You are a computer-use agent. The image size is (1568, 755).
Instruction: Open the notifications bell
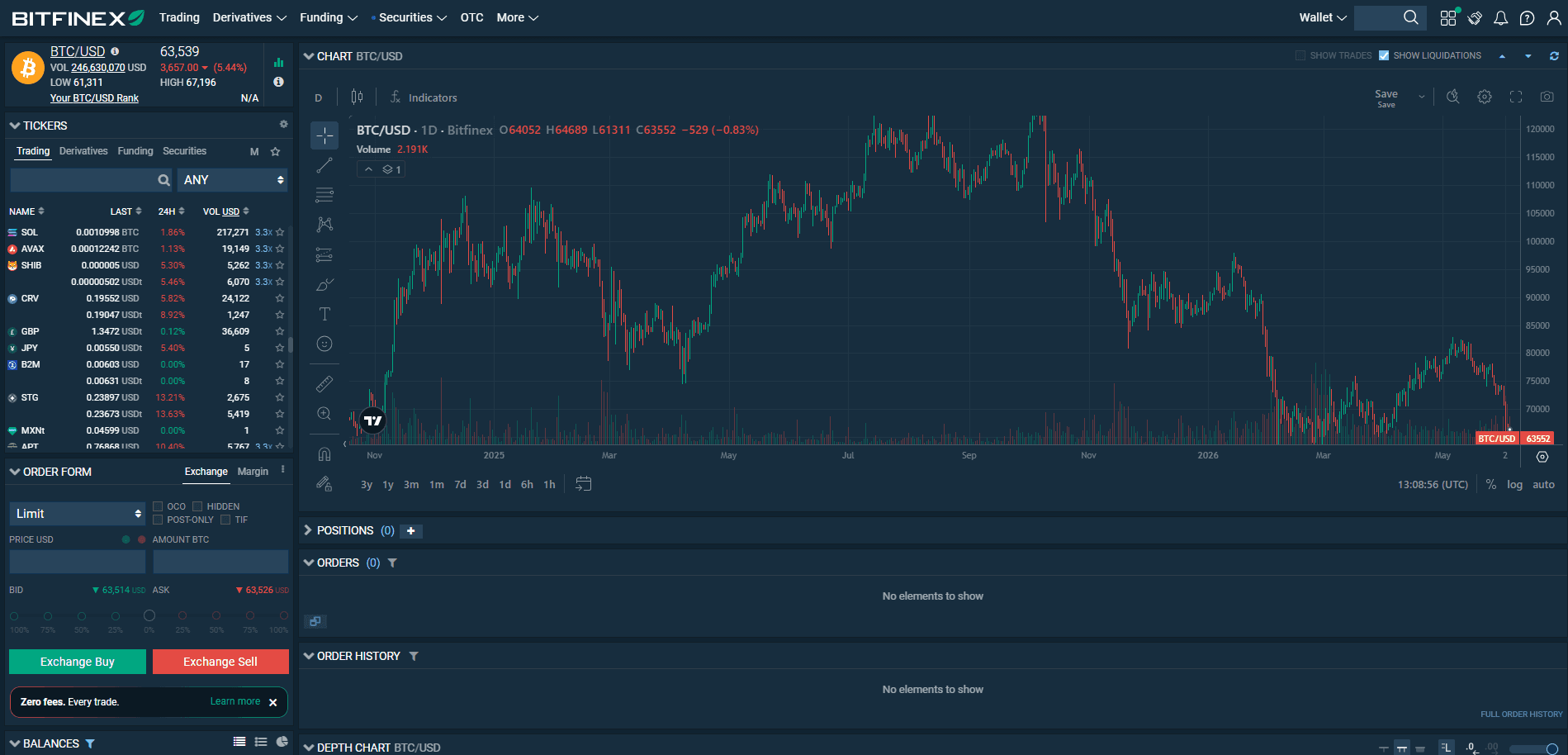pos(1501,17)
